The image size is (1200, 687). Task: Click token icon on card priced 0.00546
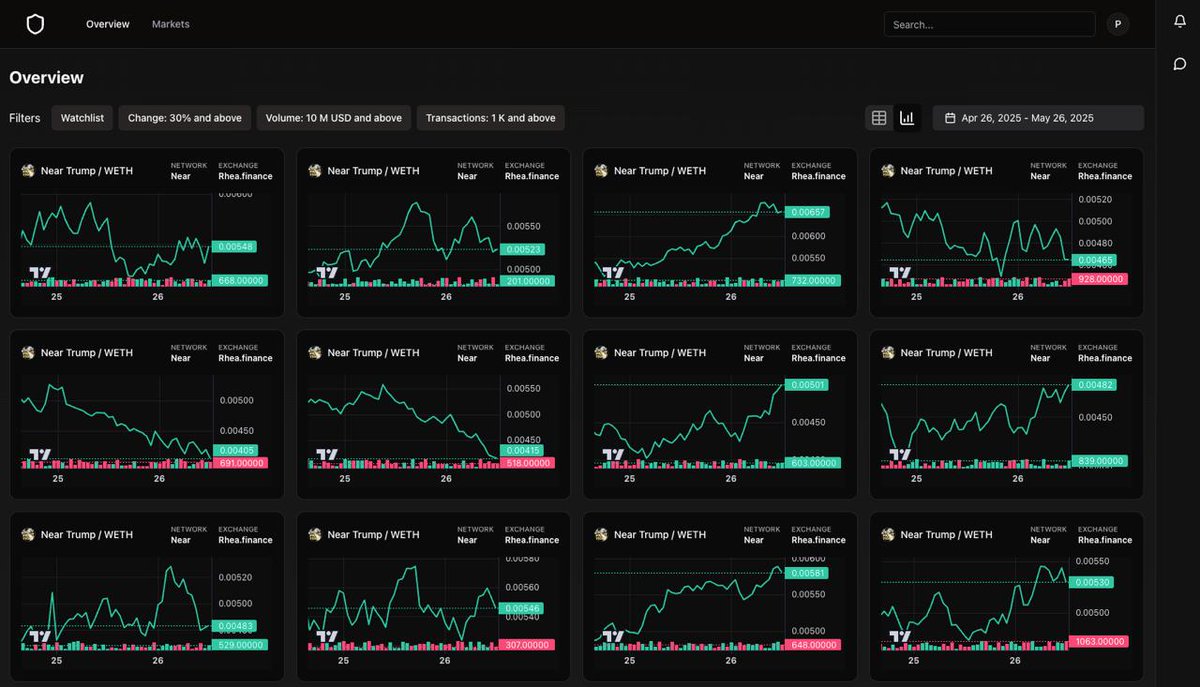click(x=315, y=535)
